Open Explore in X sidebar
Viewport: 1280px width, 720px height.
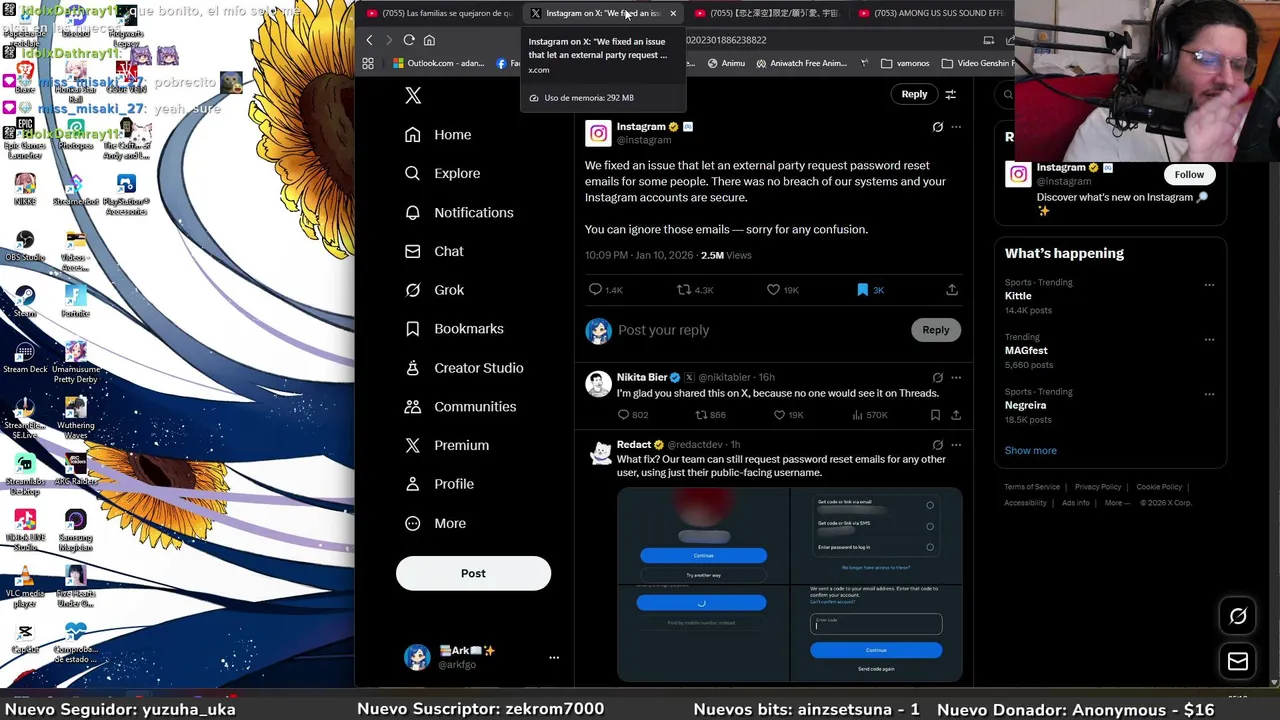click(442, 173)
